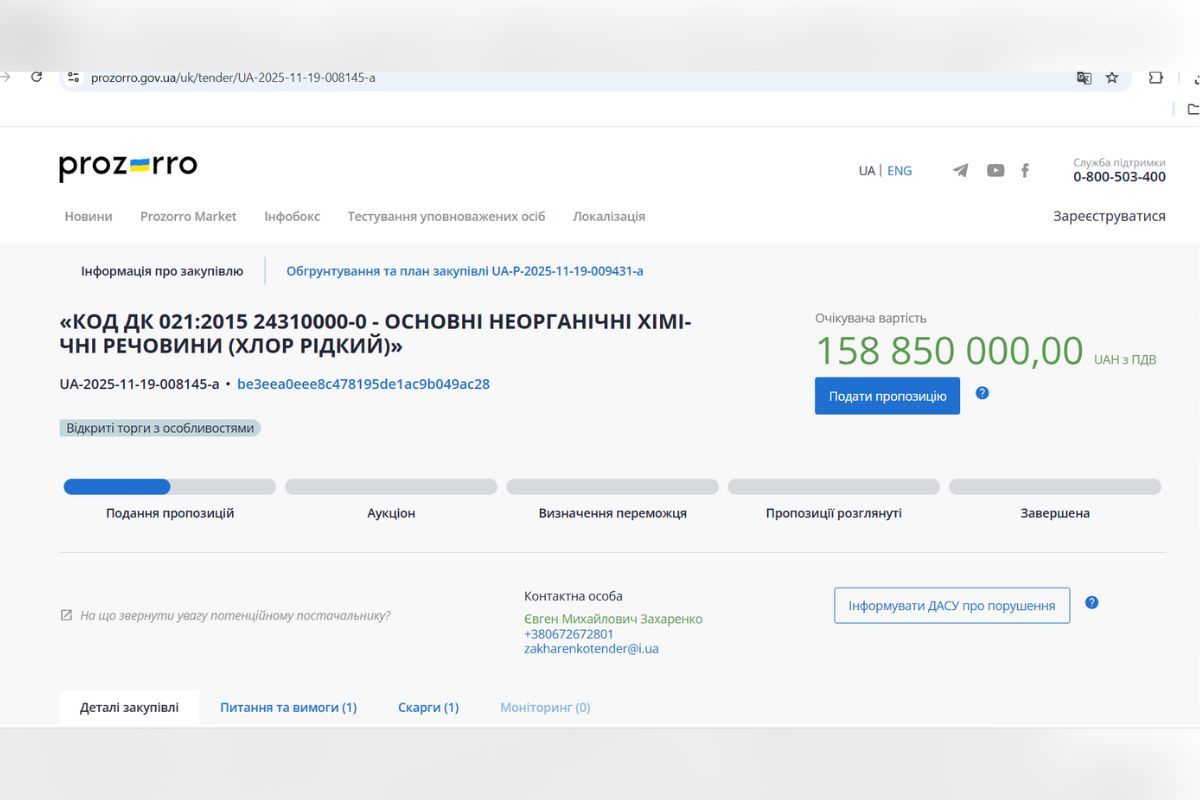Open the Обгрунтування та план закупівлі link
The image size is (1200, 800).
[464, 270]
